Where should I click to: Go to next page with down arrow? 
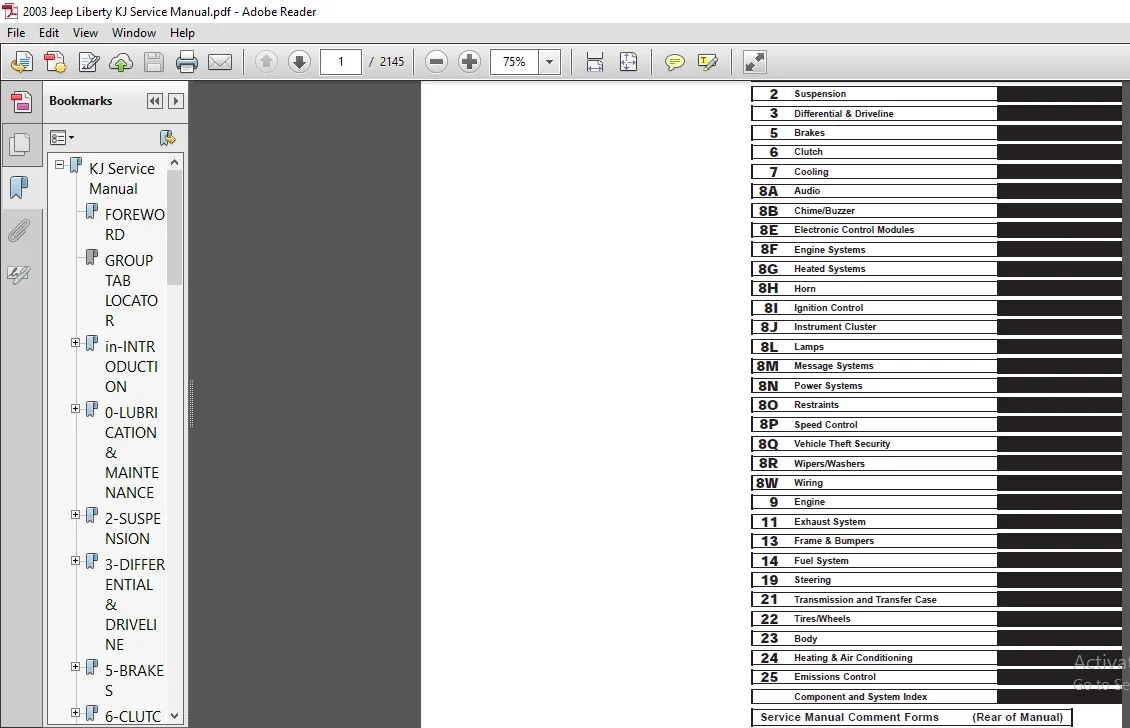pyautogui.click(x=299, y=62)
